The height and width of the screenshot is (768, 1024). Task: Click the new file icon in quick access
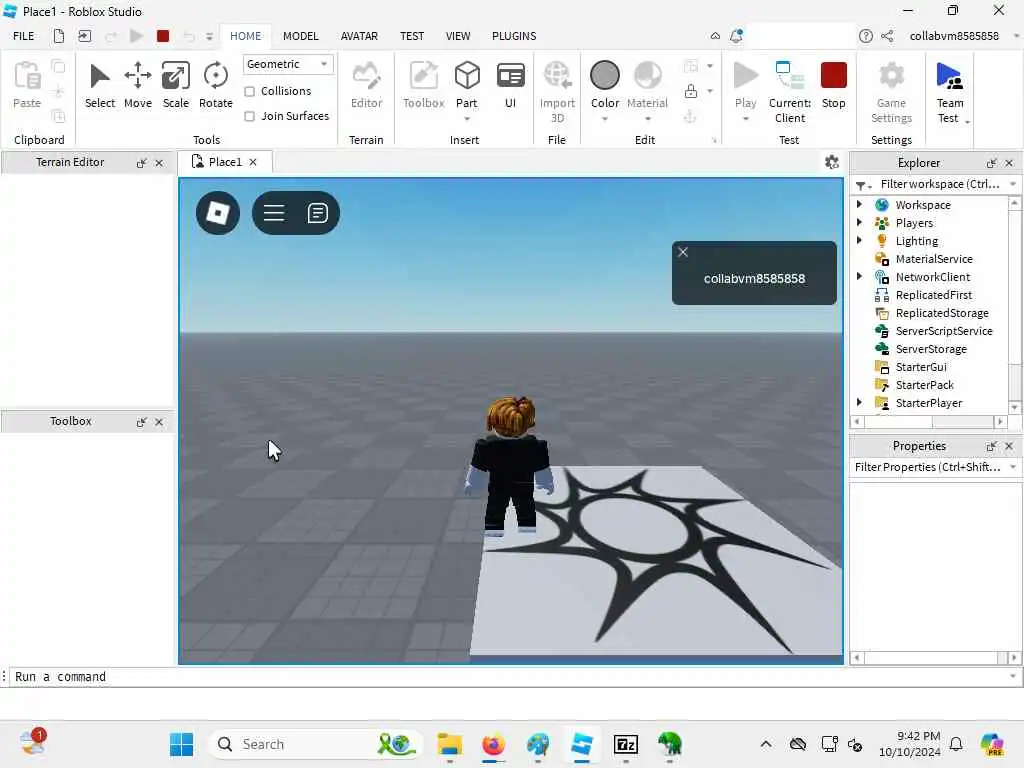59,36
